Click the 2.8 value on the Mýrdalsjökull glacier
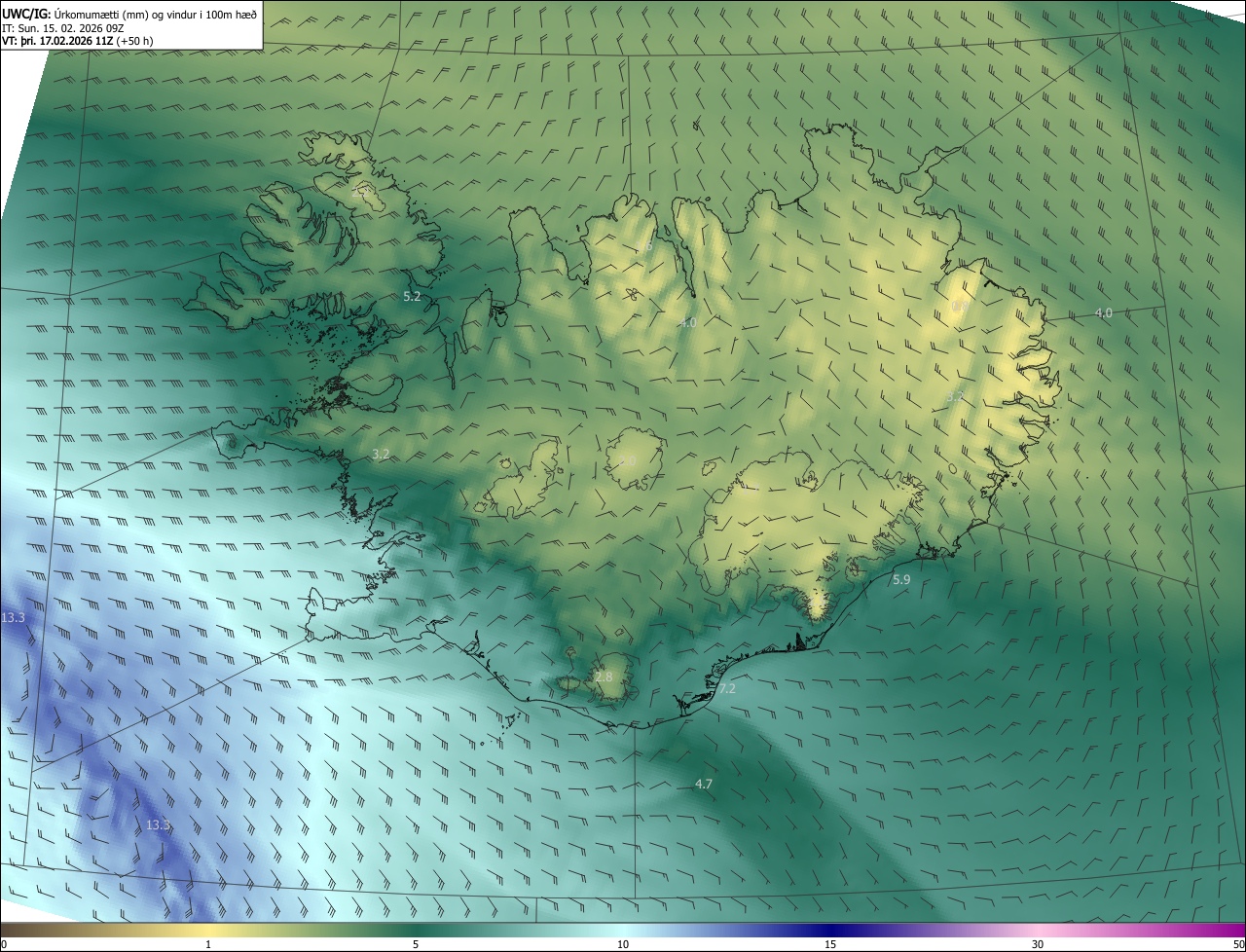Viewport: 1246px width, 952px height. (605, 677)
